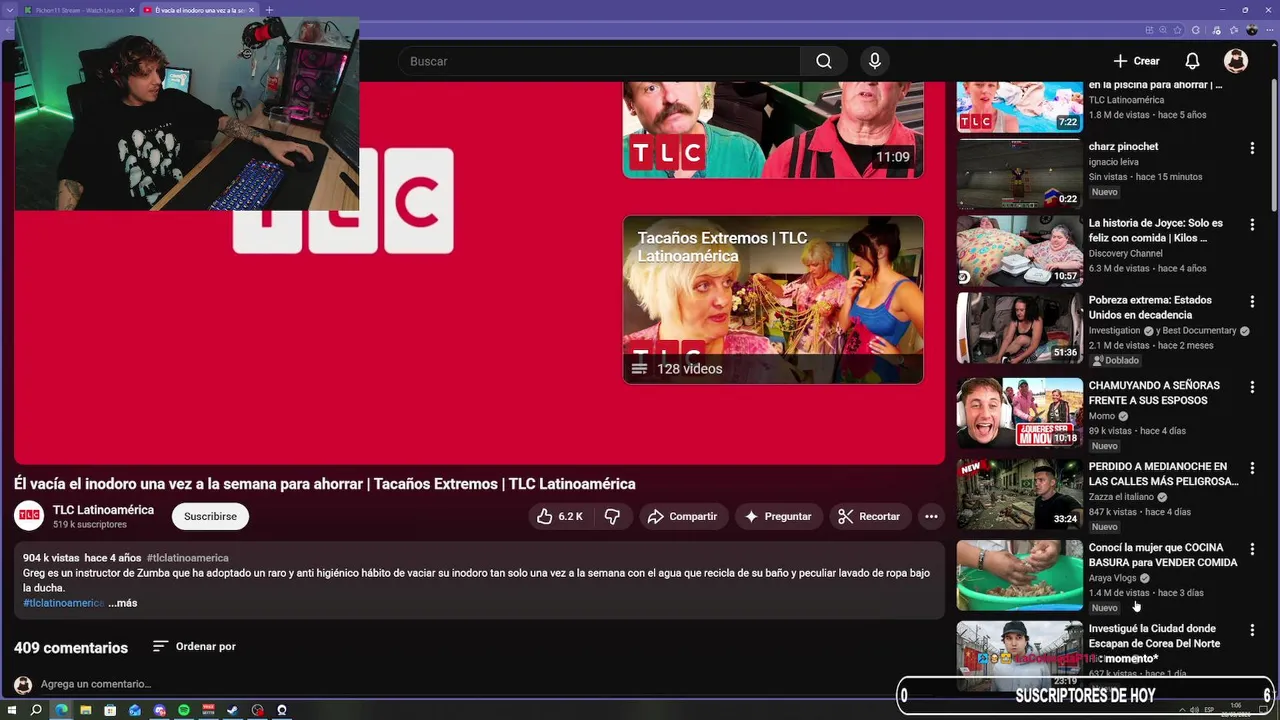This screenshot has width=1280, height=720.
Task: Open a new browser tab
Action: click(x=269, y=10)
